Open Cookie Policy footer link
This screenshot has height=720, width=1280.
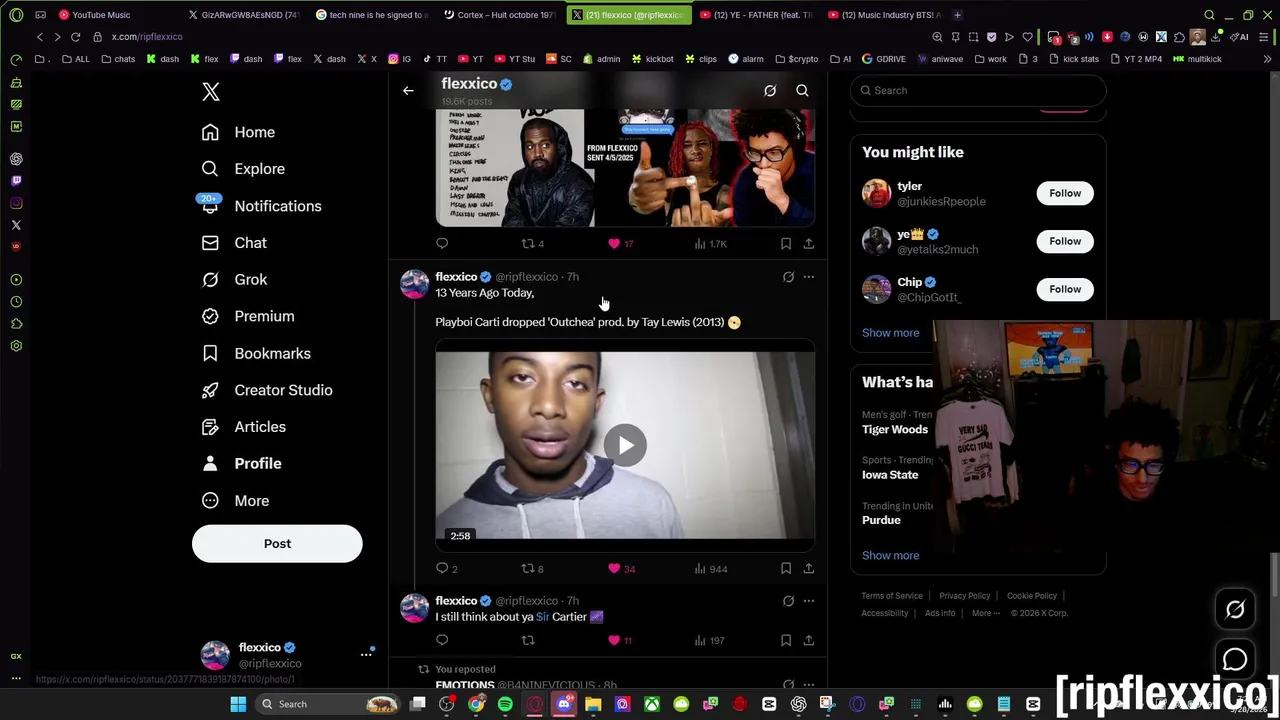coord(1031,596)
